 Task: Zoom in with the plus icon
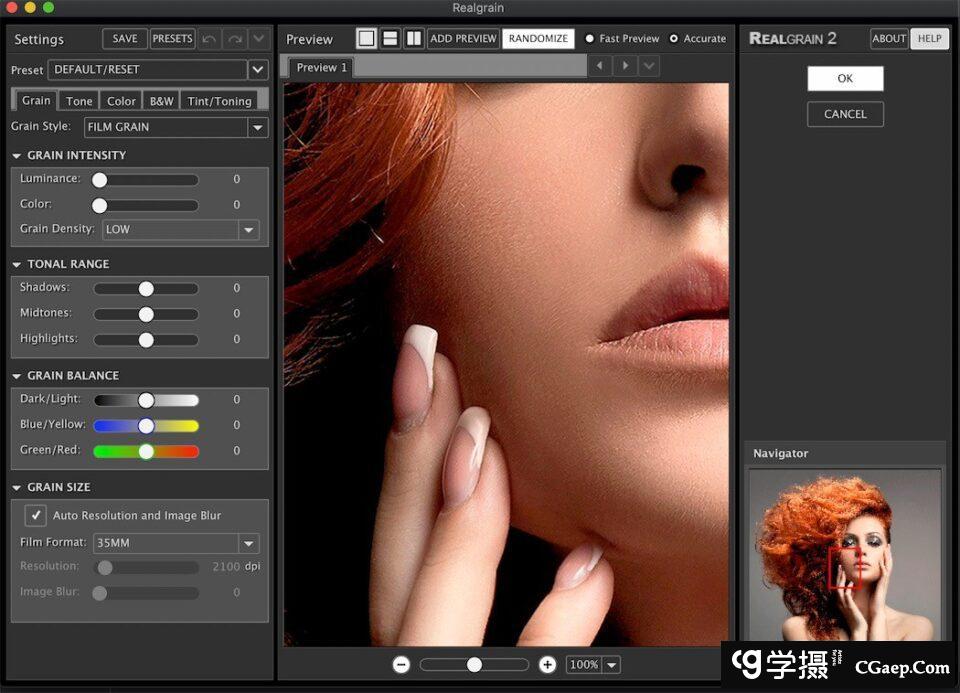[547, 664]
